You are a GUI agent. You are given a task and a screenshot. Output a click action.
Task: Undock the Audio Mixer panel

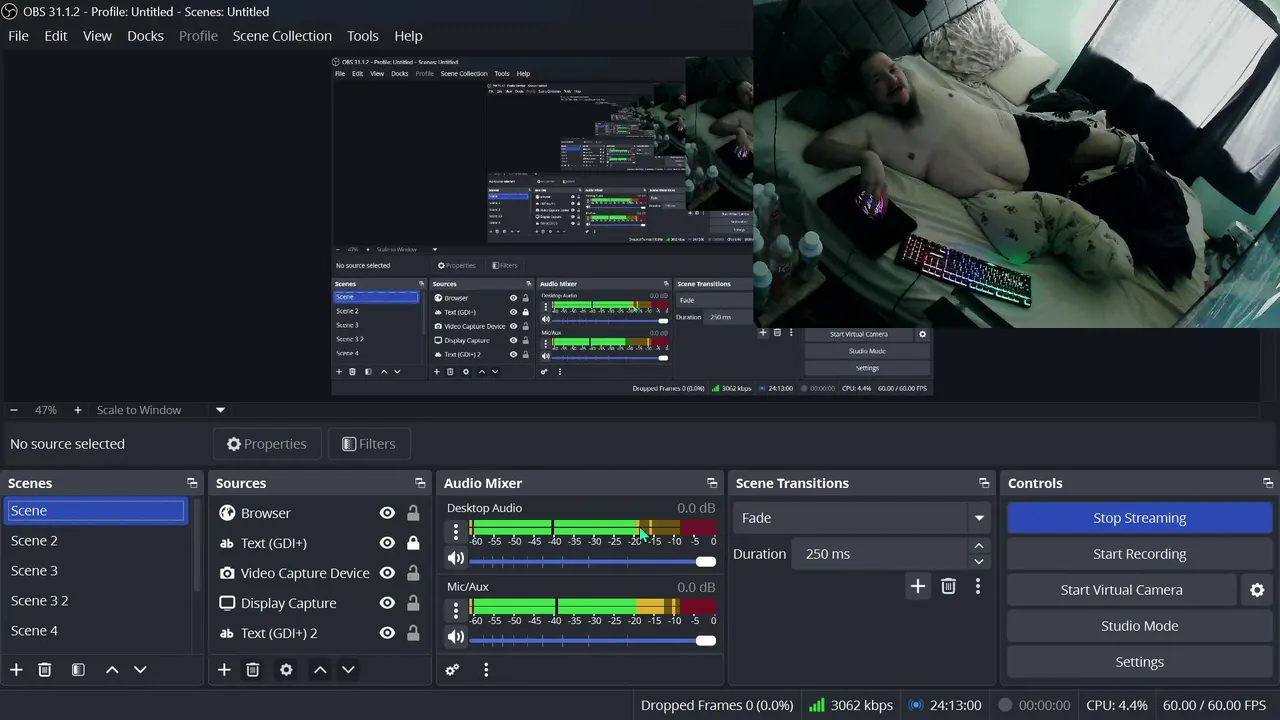click(x=712, y=483)
